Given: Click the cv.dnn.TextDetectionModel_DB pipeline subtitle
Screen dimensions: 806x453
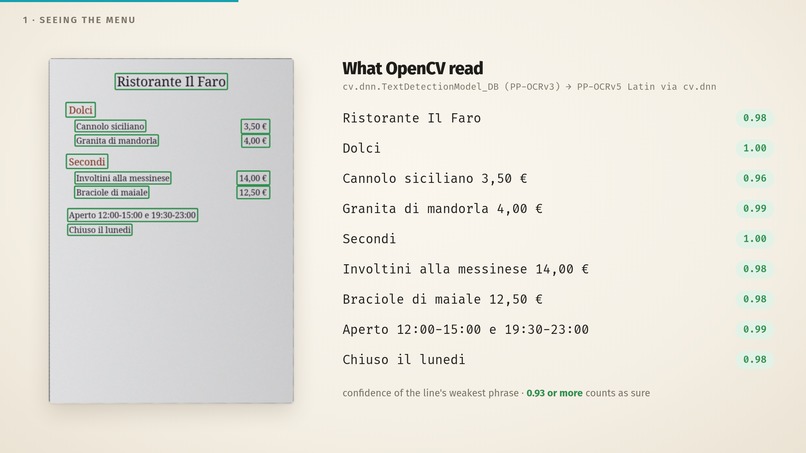Looking at the screenshot, I should (x=529, y=86).
